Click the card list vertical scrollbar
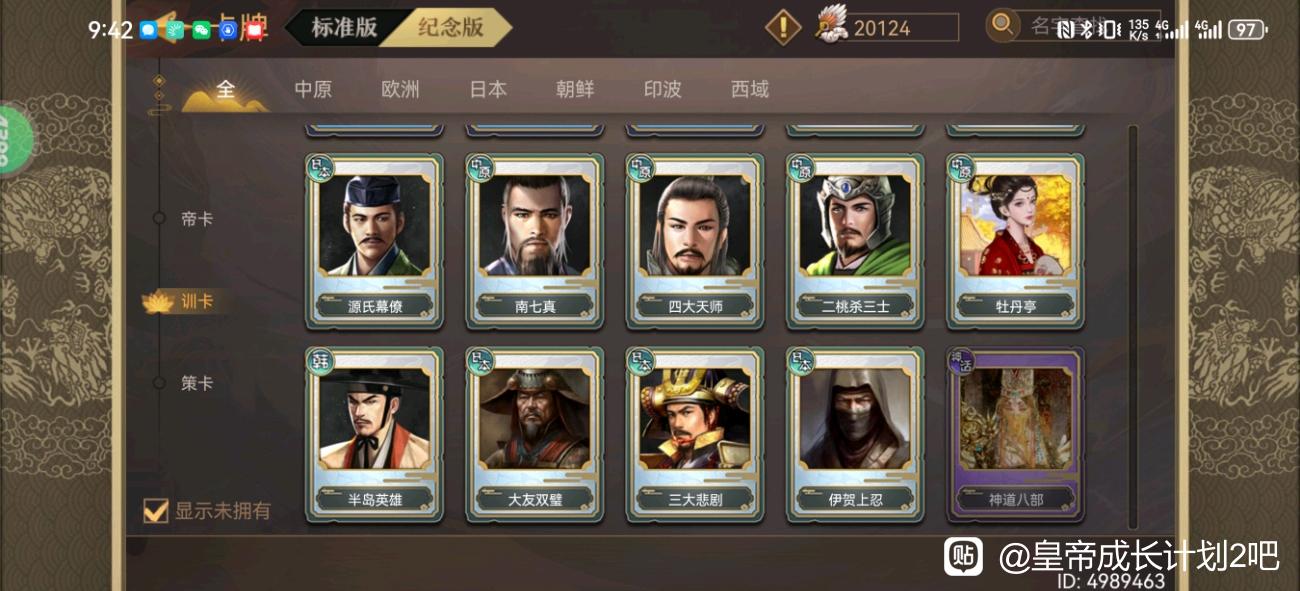The image size is (1300, 591). 1133,326
